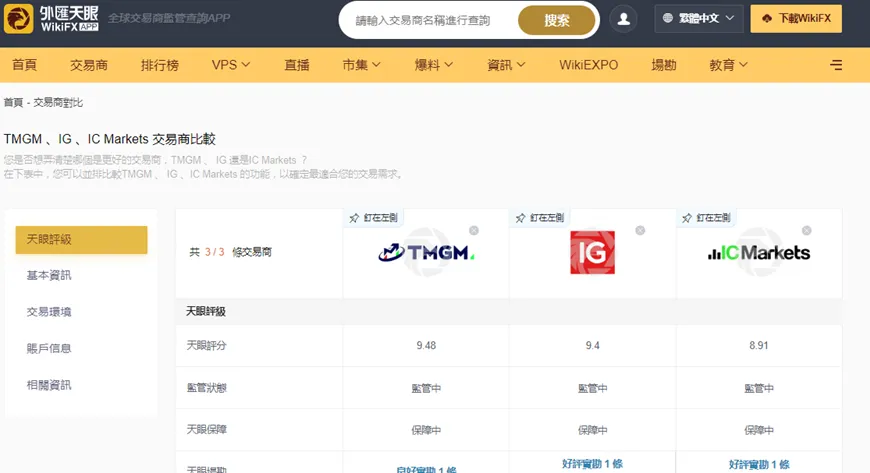Open IC Markets' 好評實勘 1 條 link
Viewport: 870px width, 473px height.
pyautogui.click(x=759, y=464)
